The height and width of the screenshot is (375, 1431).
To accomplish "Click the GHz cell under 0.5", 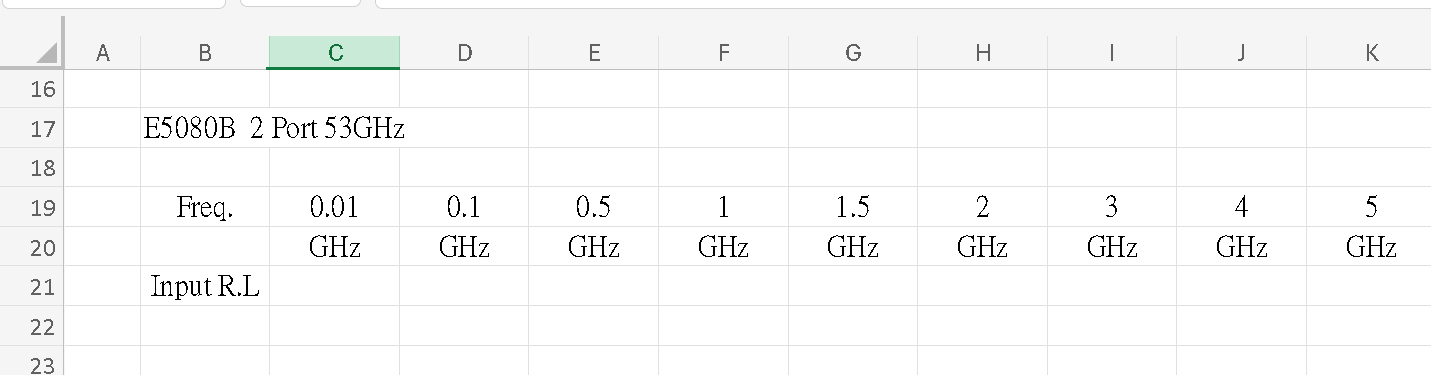I will [594, 247].
